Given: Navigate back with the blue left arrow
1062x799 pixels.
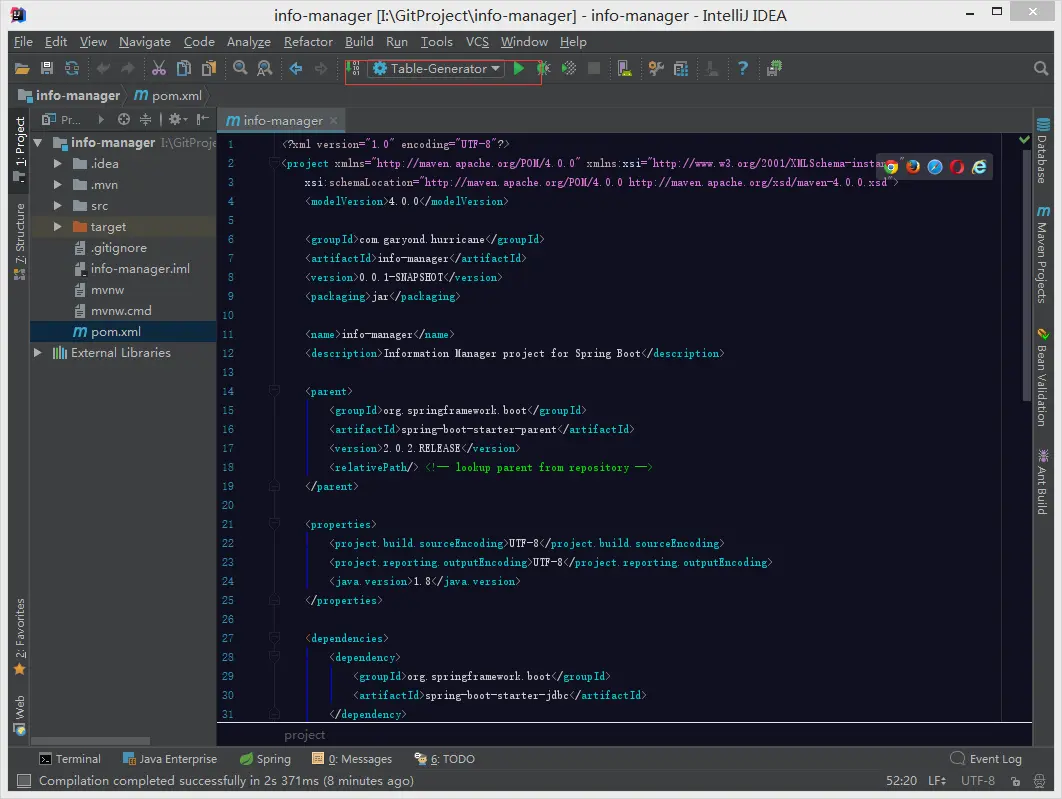Looking at the screenshot, I should pyautogui.click(x=296, y=68).
